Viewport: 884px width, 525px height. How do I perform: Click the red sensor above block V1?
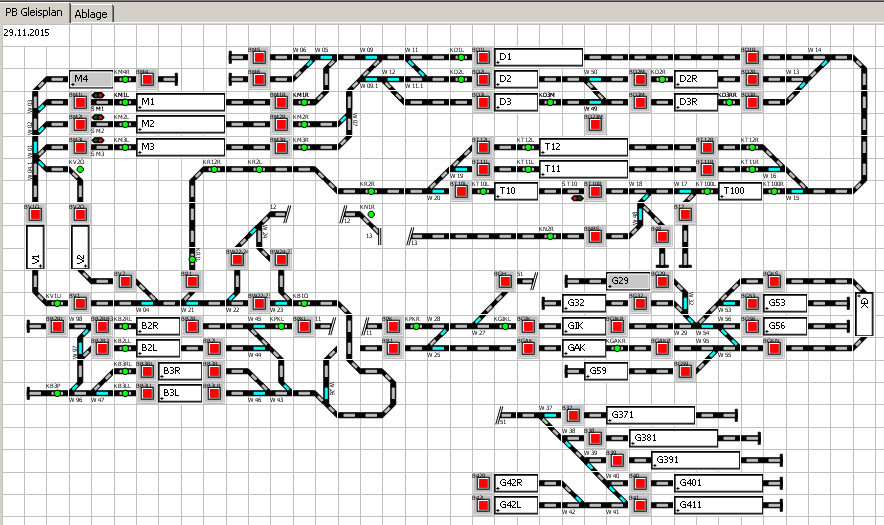click(34, 214)
